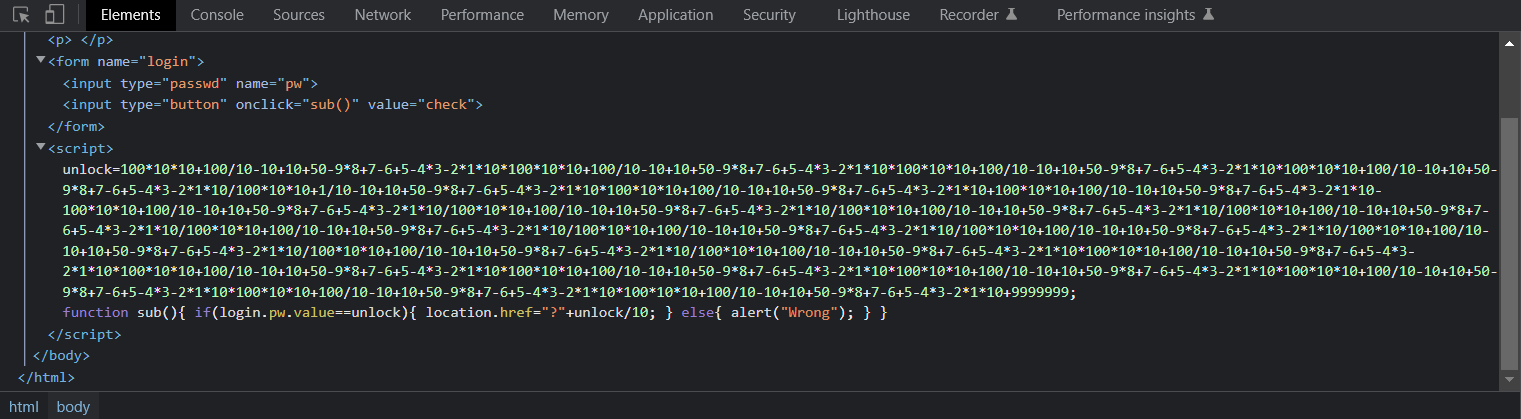
Task: Click the function sub() code line
Action: pyautogui.click(x=475, y=314)
